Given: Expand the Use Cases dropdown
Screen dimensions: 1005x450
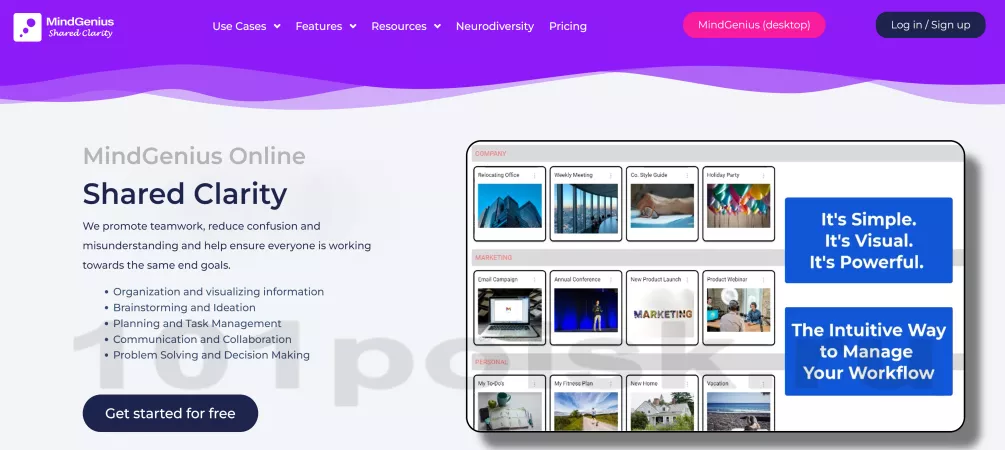Looking at the screenshot, I should point(246,26).
